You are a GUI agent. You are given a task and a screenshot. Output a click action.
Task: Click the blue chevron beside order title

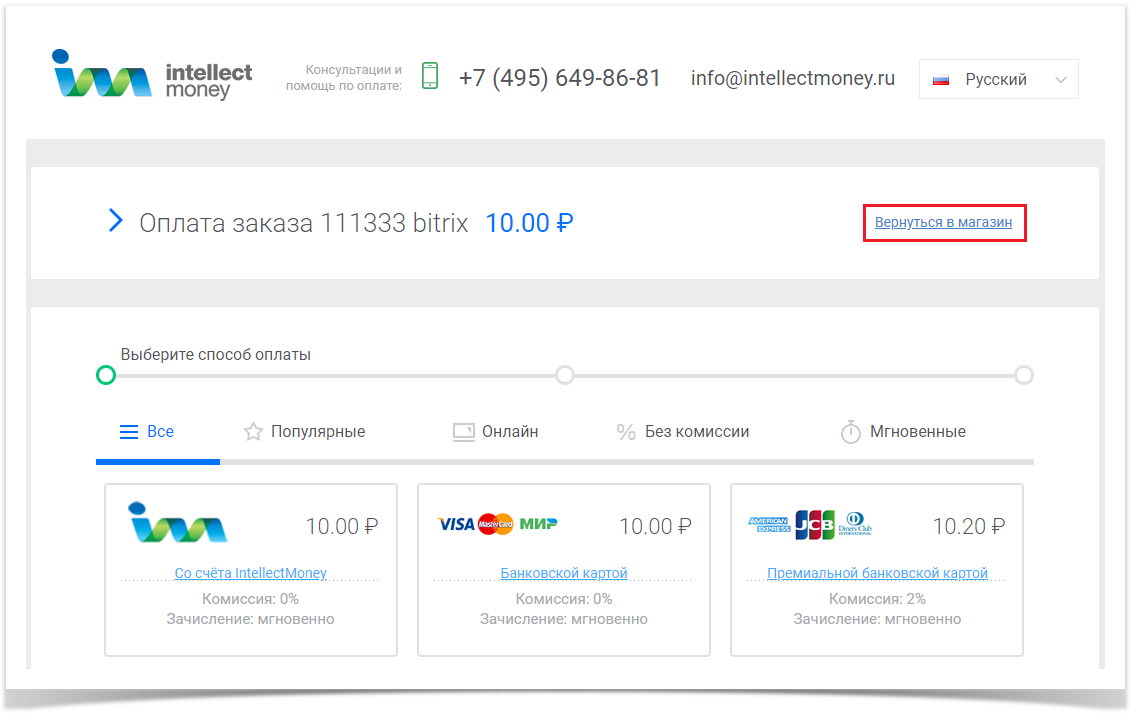[115, 221]
